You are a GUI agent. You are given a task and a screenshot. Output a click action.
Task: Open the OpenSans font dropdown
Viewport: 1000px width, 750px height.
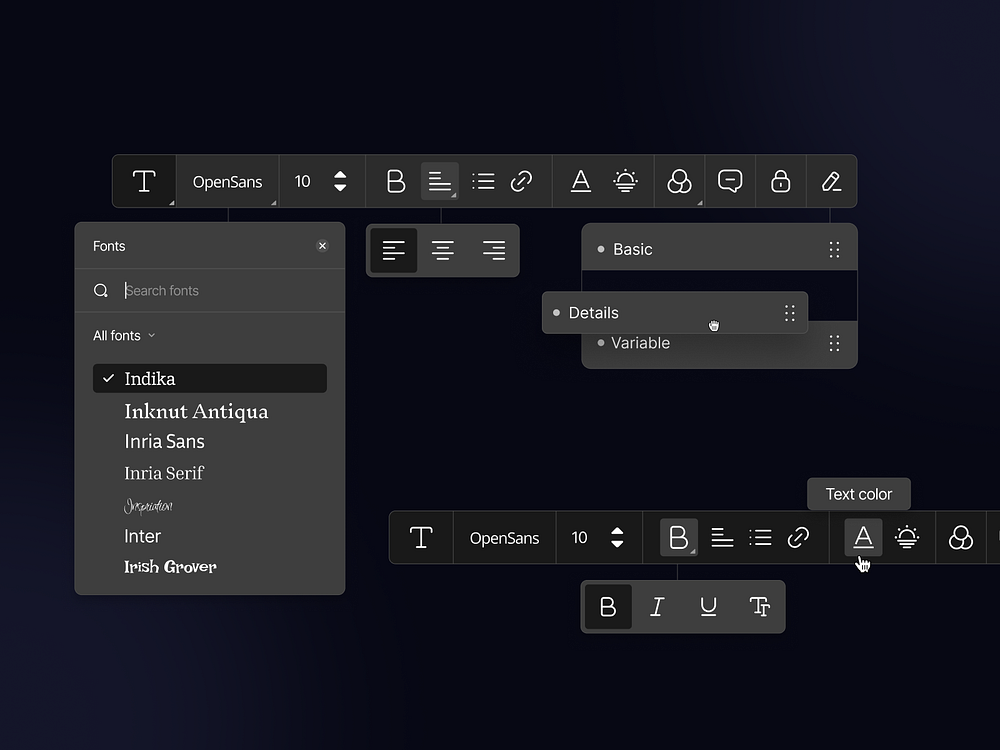[x=227, y=181]
